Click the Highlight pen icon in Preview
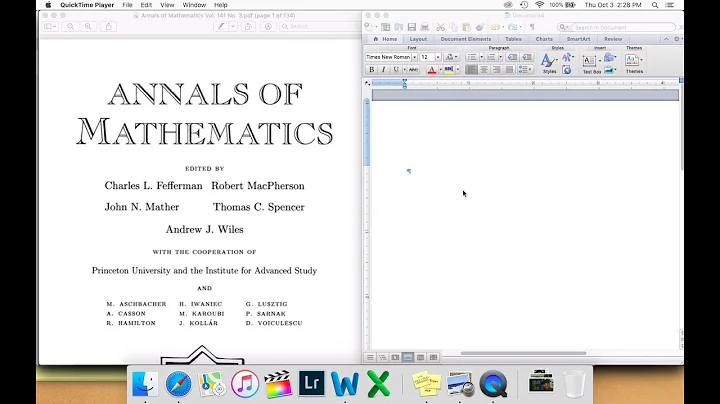 point(221,27)
